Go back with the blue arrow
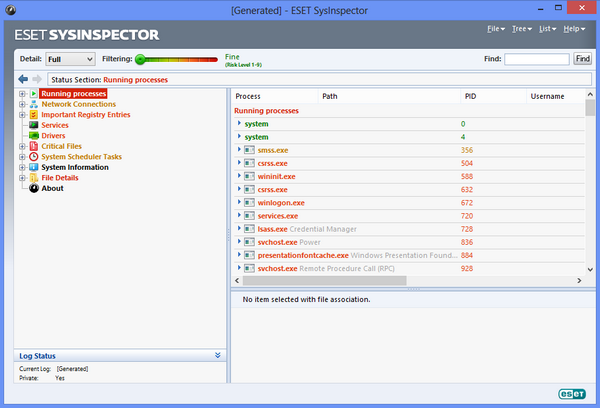This screenshot has height=408, width=600. tap(23, 79)
